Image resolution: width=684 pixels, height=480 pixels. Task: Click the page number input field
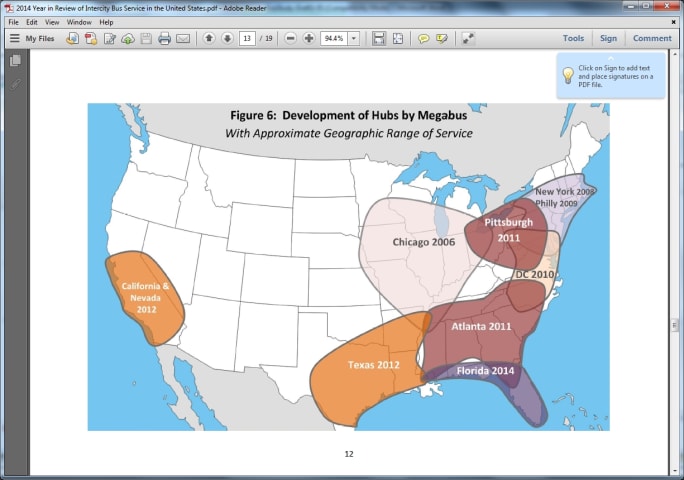[x=247, y=39]
